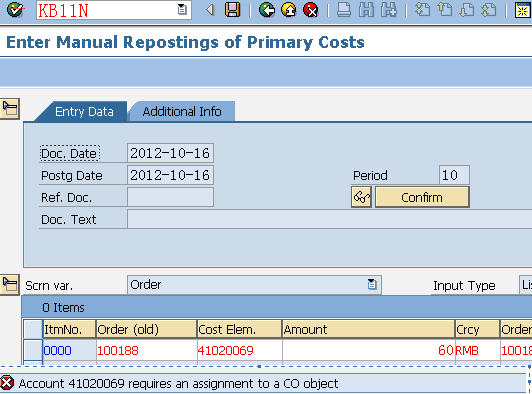Screen dimensions: 532x394
Task: Click the Confirm button
Action: (x=422, y=197)
